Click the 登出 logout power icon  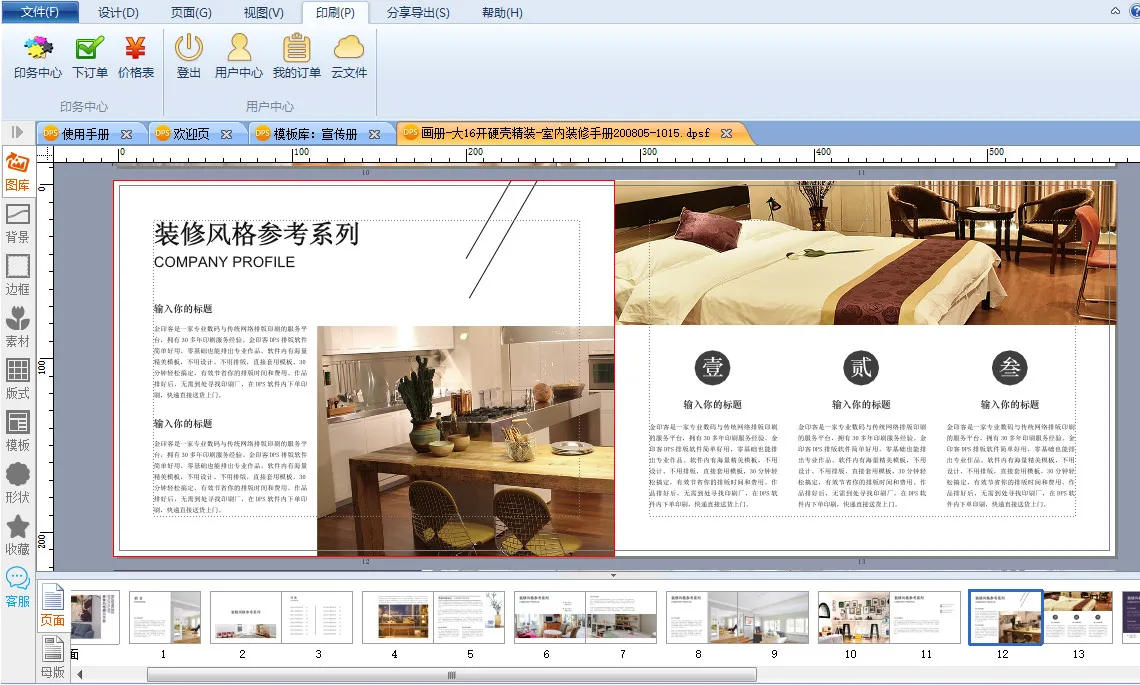pyautogui.click(x=189, y=56)
